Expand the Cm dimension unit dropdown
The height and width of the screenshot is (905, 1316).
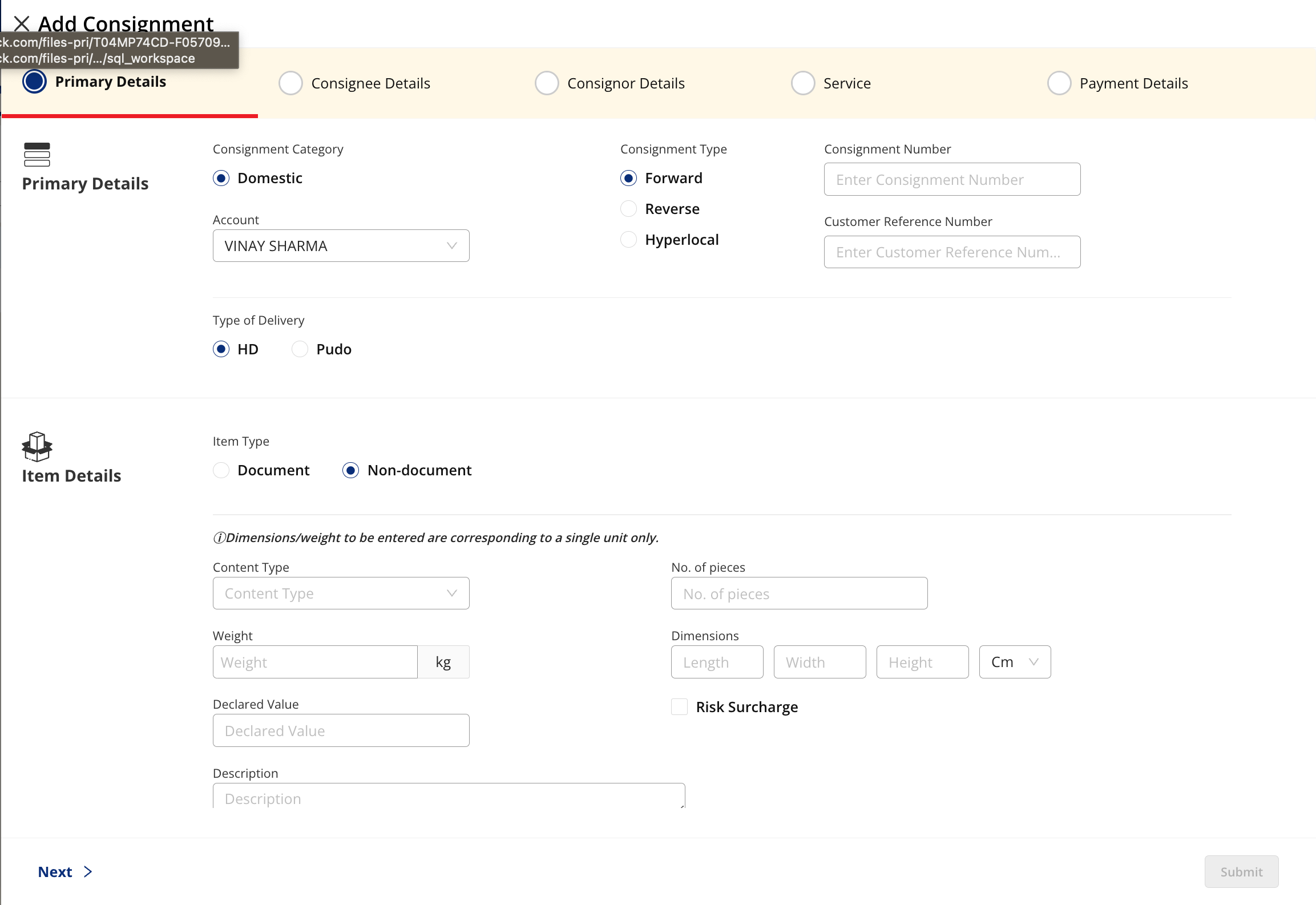point(1014,662)
